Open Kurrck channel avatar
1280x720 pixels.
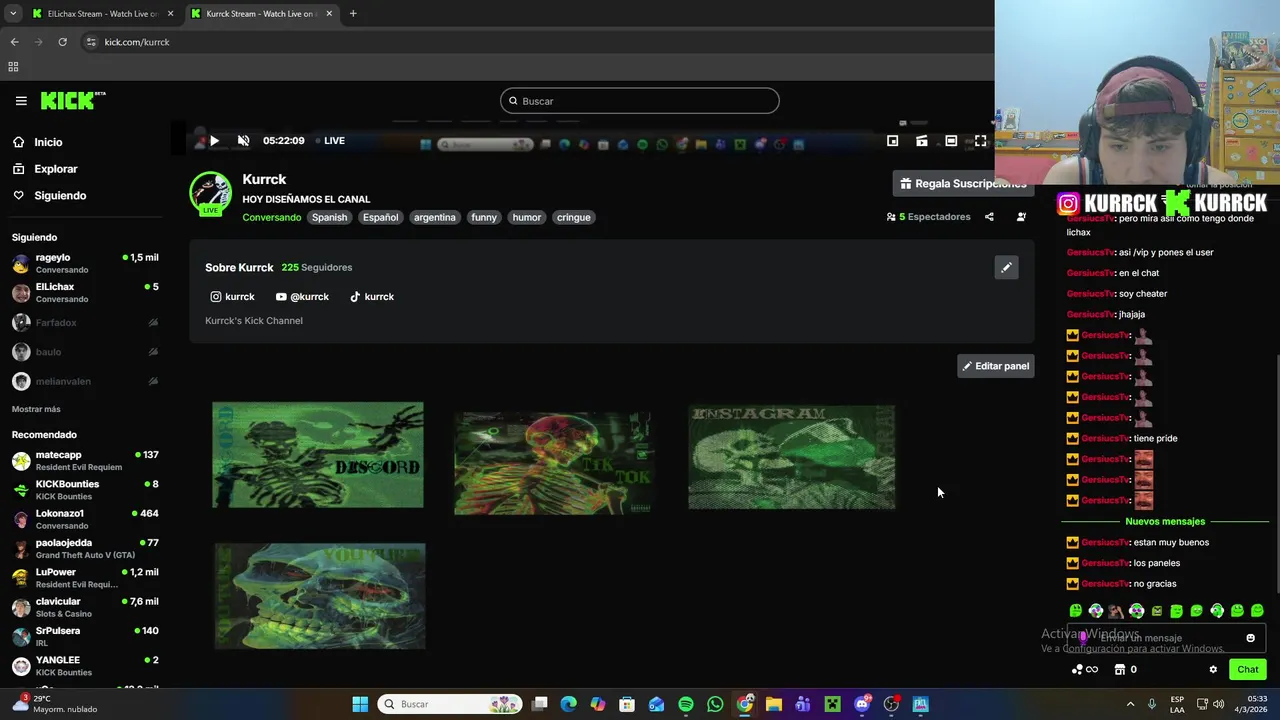(210, 193)
